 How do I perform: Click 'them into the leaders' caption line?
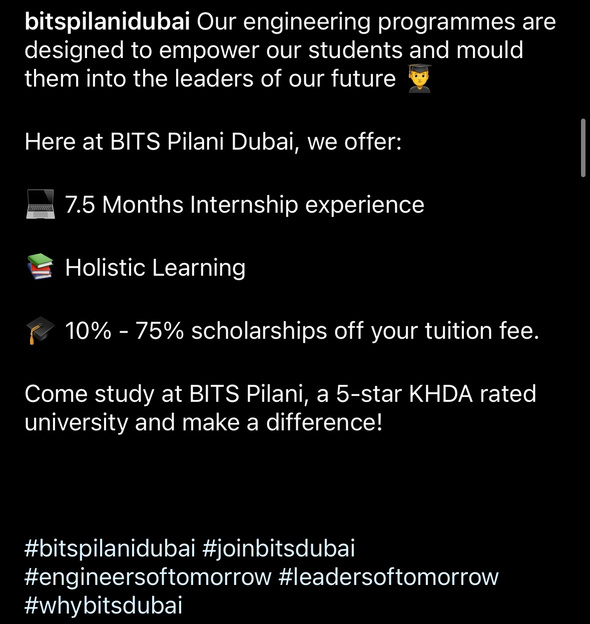point(210,78)
